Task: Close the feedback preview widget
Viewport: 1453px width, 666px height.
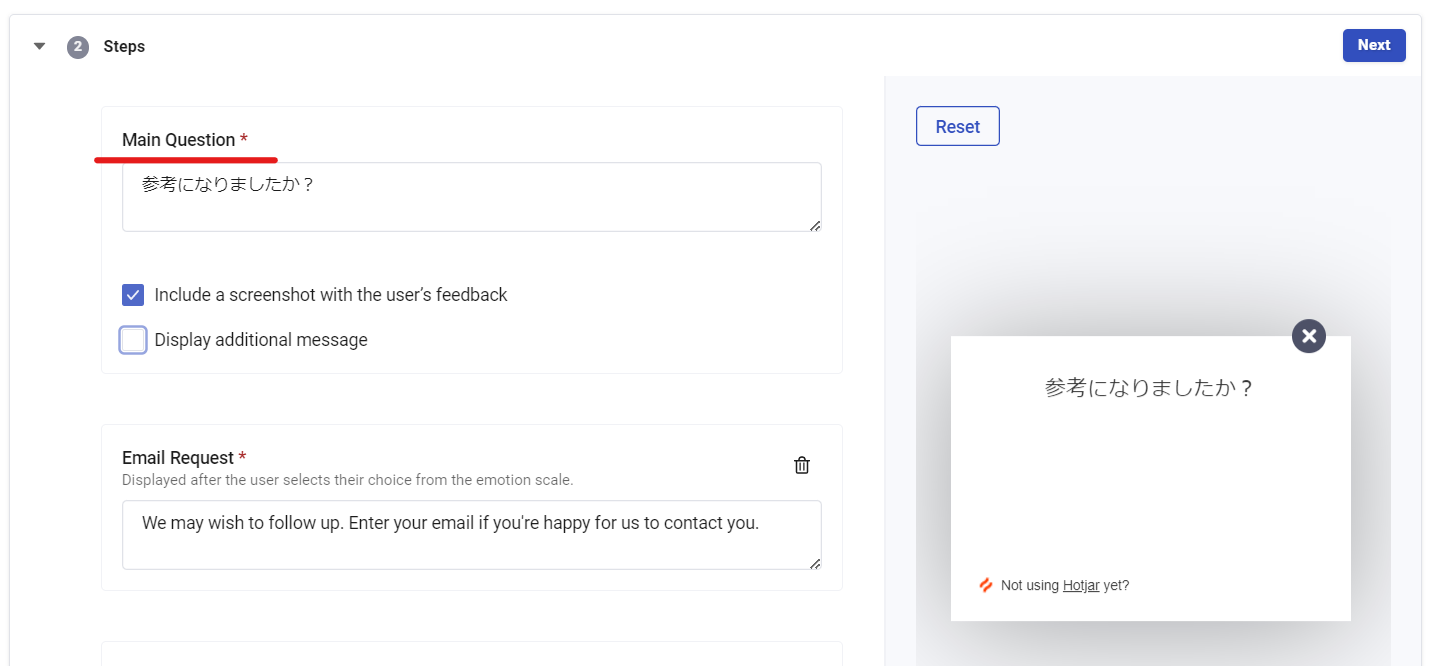Action: (x=1309, y=336)
